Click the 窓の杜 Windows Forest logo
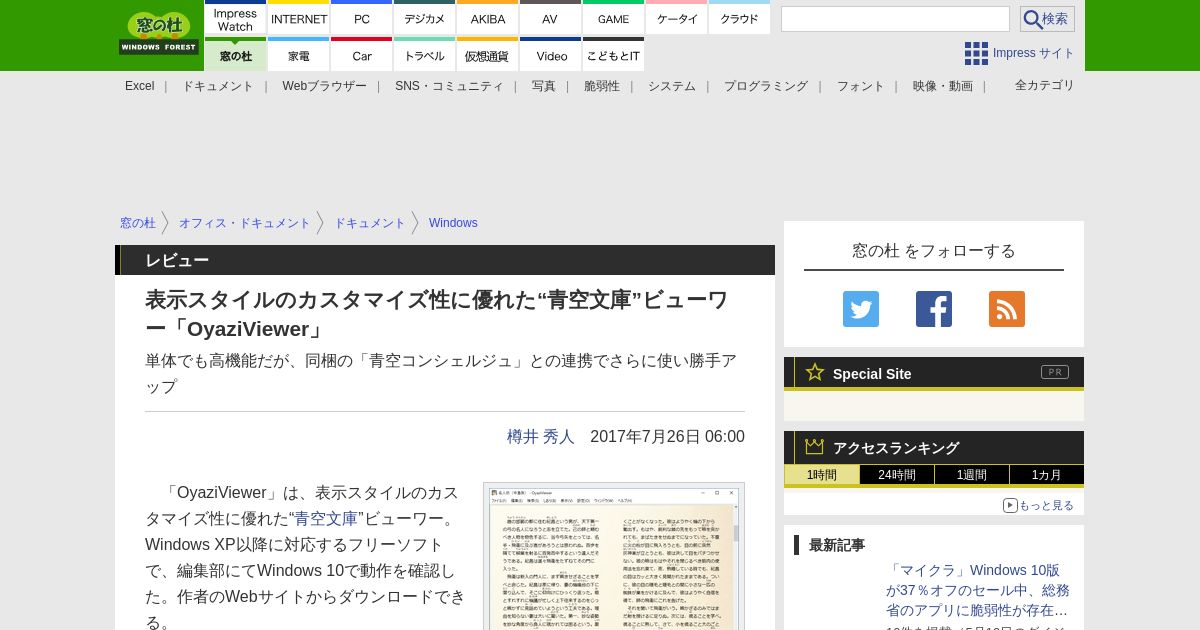The image size is (1200, 630). (x=158, y=34)
